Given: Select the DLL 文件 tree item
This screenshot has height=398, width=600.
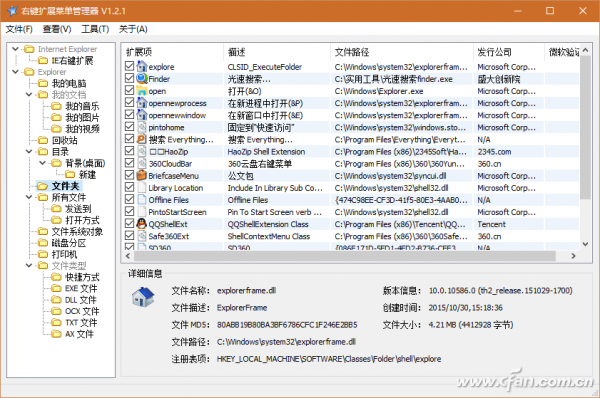Looking at the screenshot, I should click(x=81, y=300).
